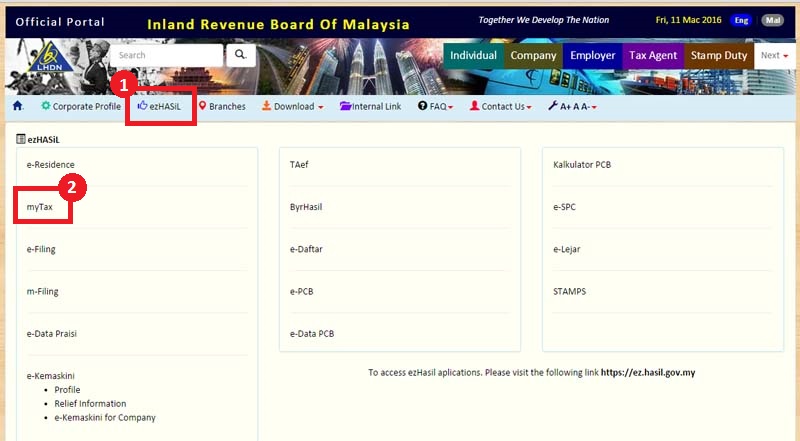Expand the A+ A A- font size dropdown
Screen dimensions: 800x441
(594, 107)
